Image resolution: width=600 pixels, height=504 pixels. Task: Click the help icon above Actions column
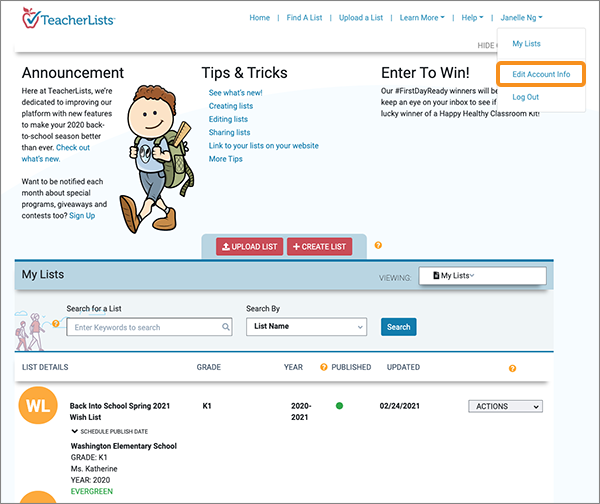click(512, 369)
